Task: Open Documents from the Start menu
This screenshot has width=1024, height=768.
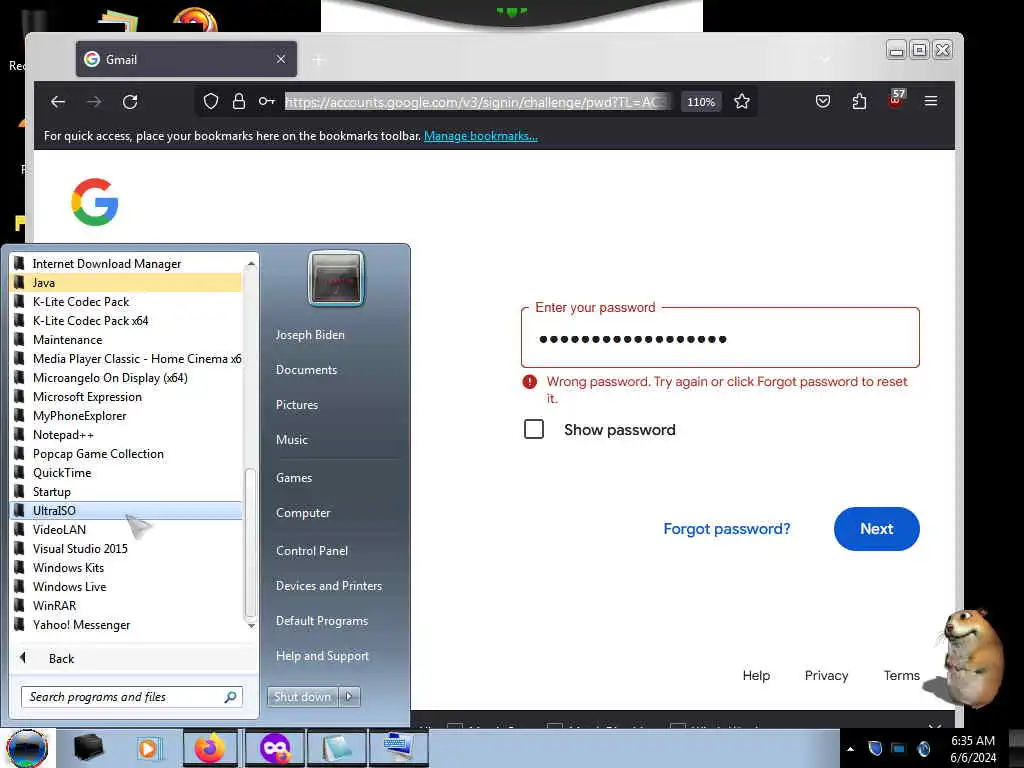Action: 306,370
